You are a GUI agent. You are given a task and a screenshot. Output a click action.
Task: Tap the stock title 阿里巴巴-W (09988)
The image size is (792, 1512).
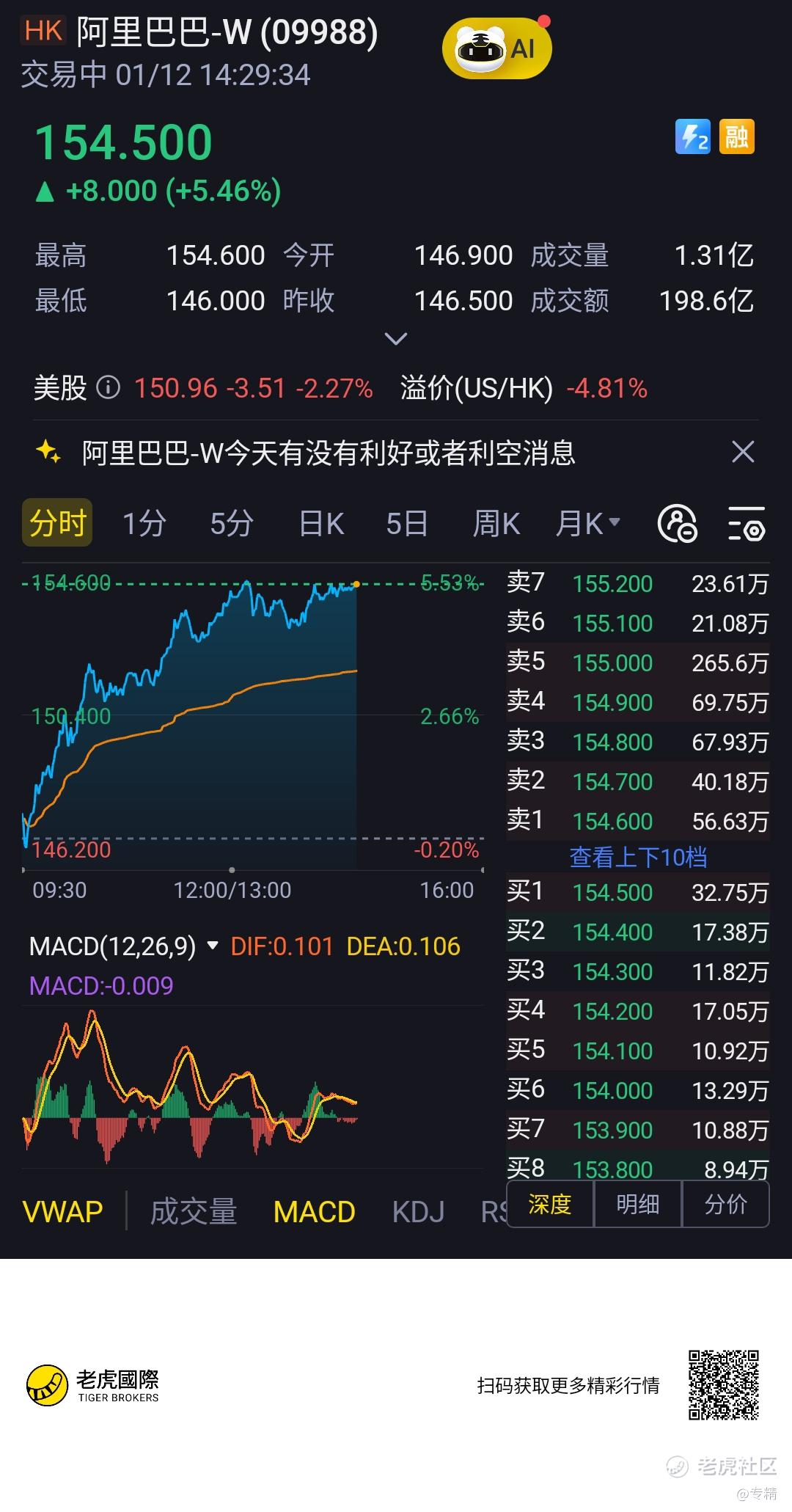coord(227,32)
